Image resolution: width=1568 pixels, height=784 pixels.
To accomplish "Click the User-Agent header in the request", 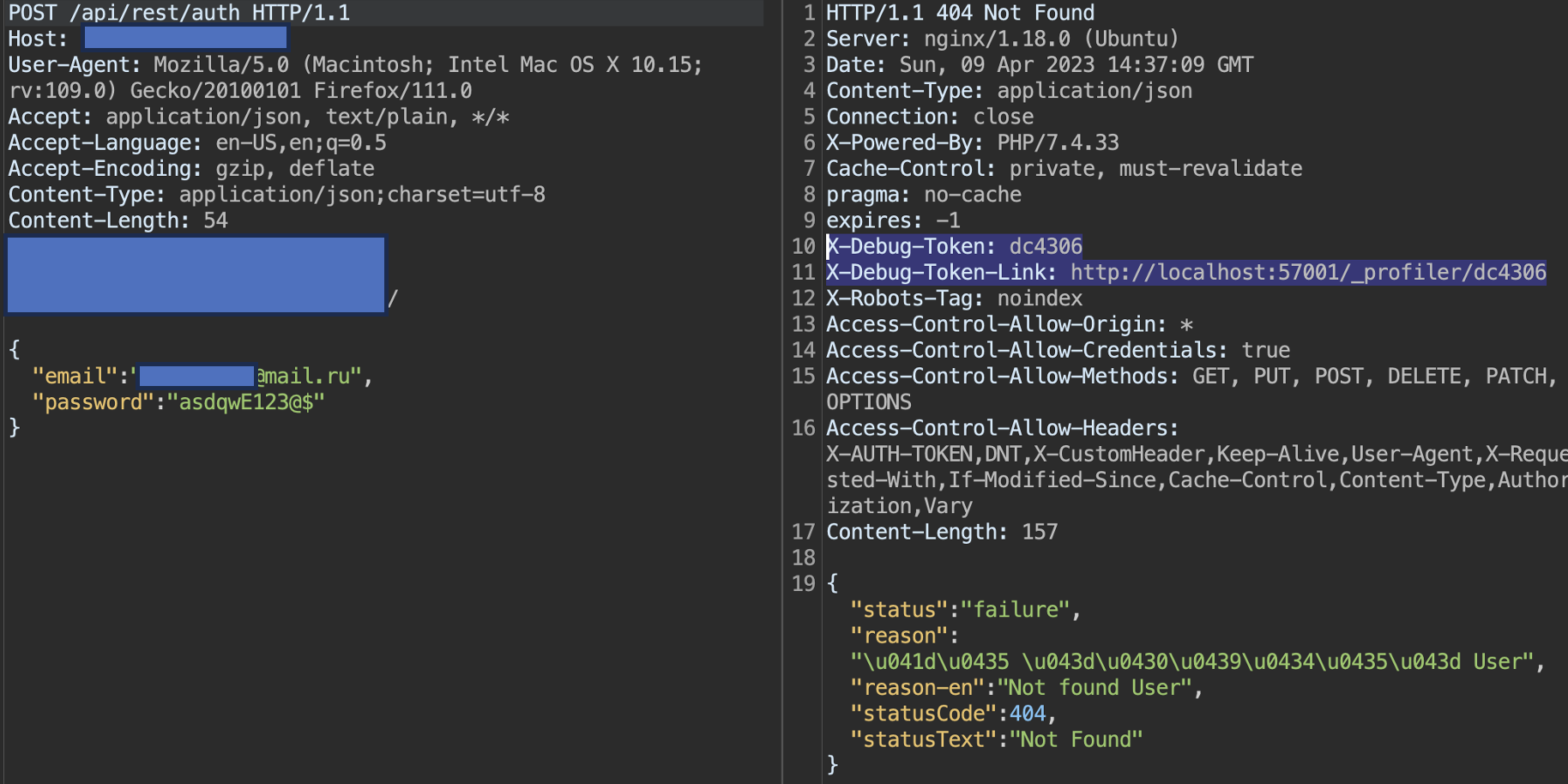I will (74, 65).
